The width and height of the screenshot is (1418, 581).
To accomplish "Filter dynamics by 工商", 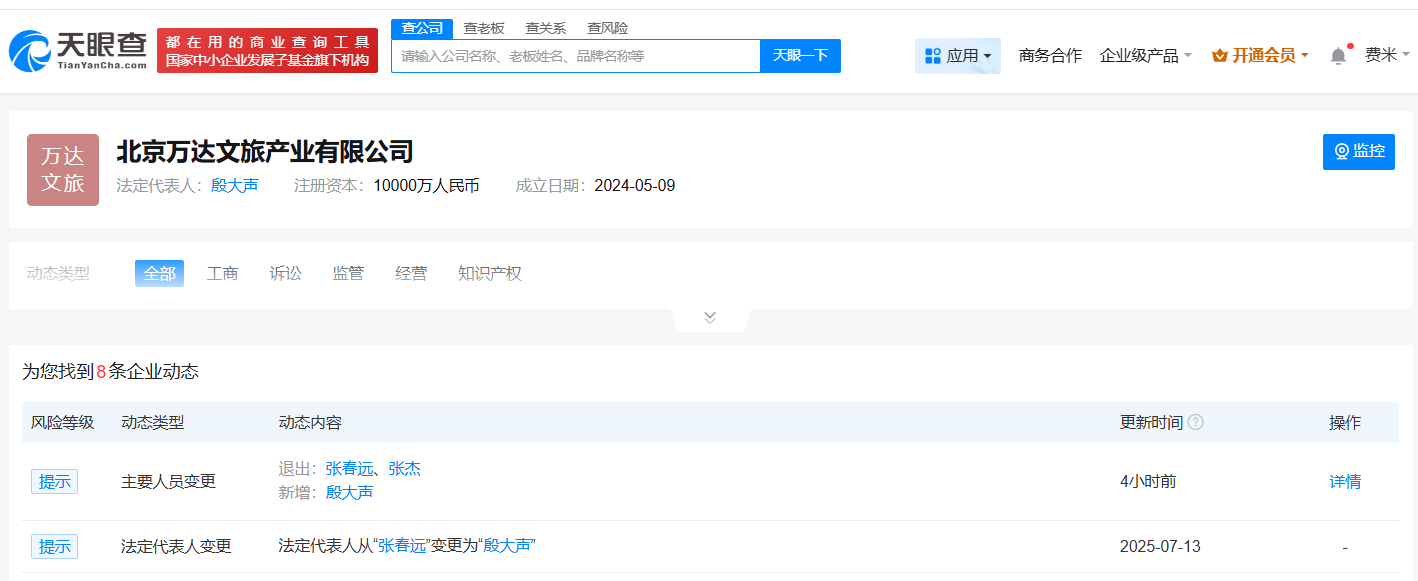I will tap(222, 273).
